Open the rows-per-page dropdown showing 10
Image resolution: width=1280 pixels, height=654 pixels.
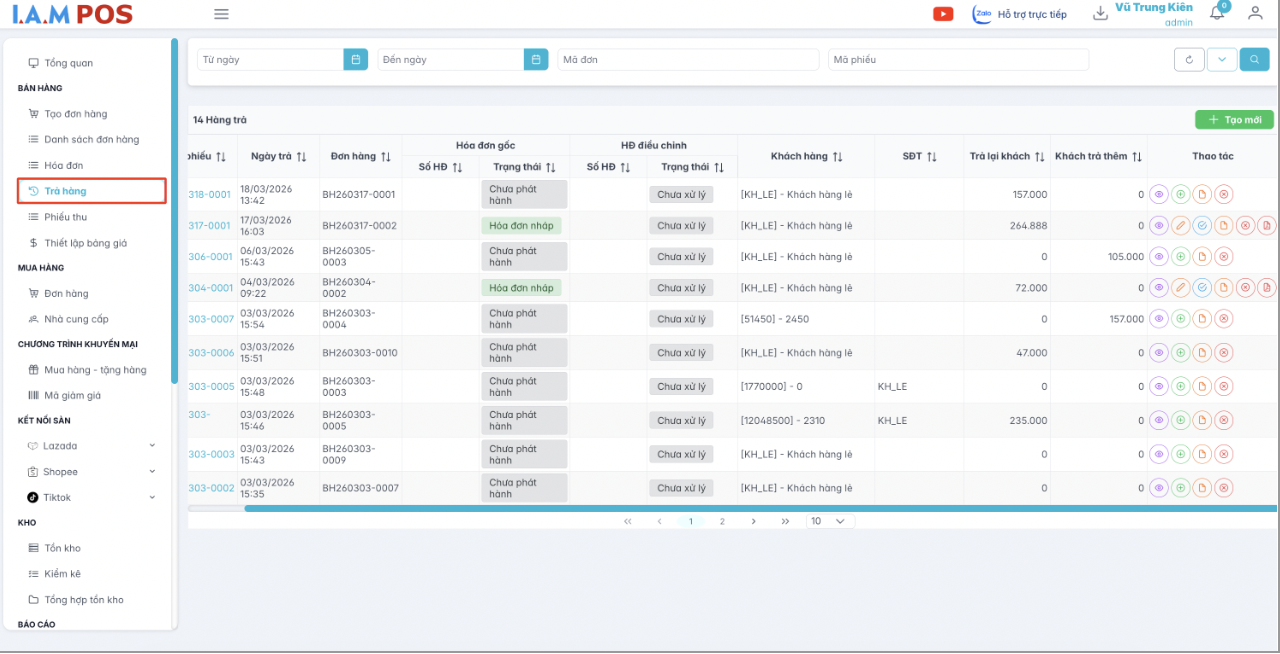pyautogui.click(x=830, y=521)
